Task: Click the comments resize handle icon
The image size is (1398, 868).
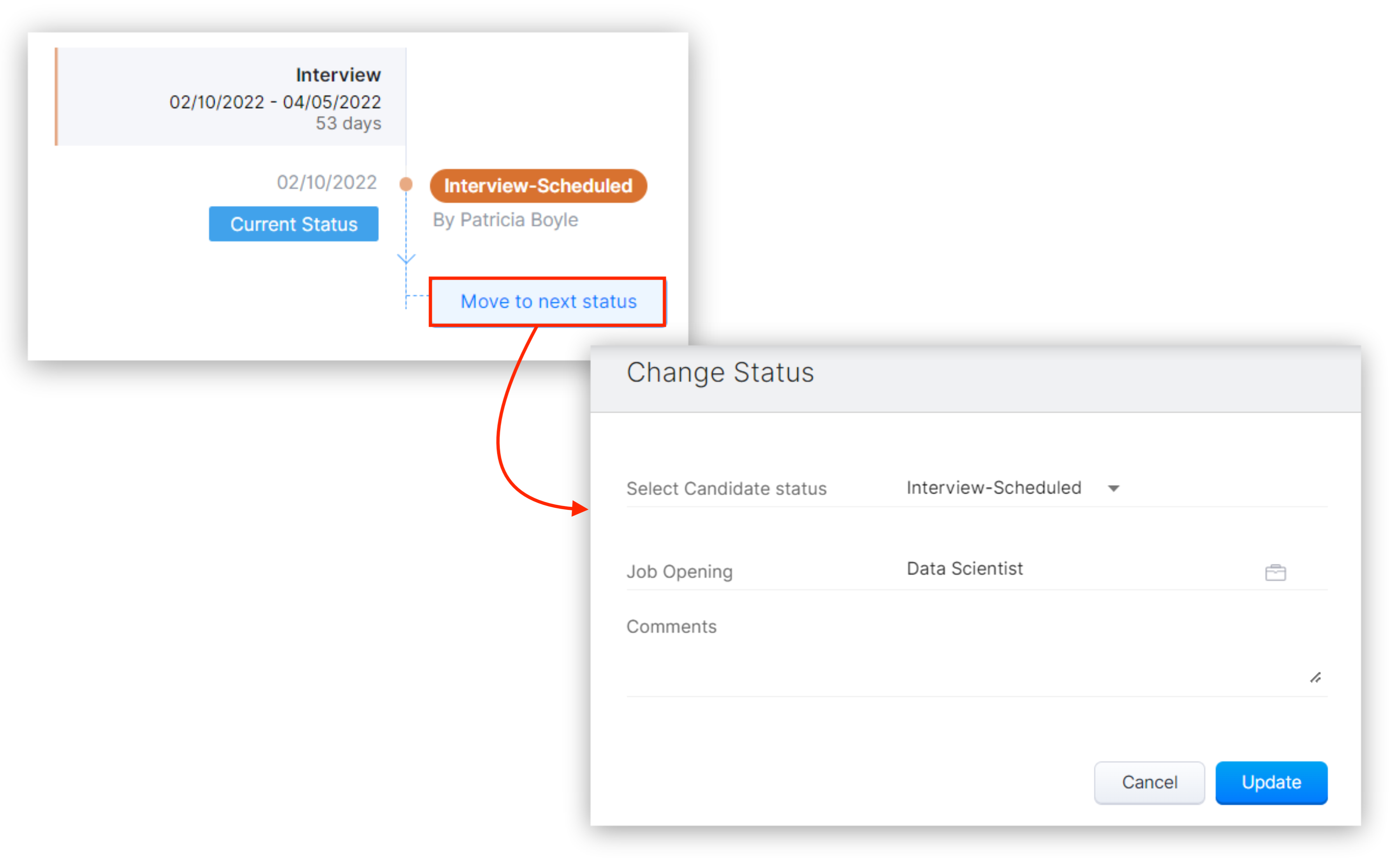Action: click(x=1315, y=678)
